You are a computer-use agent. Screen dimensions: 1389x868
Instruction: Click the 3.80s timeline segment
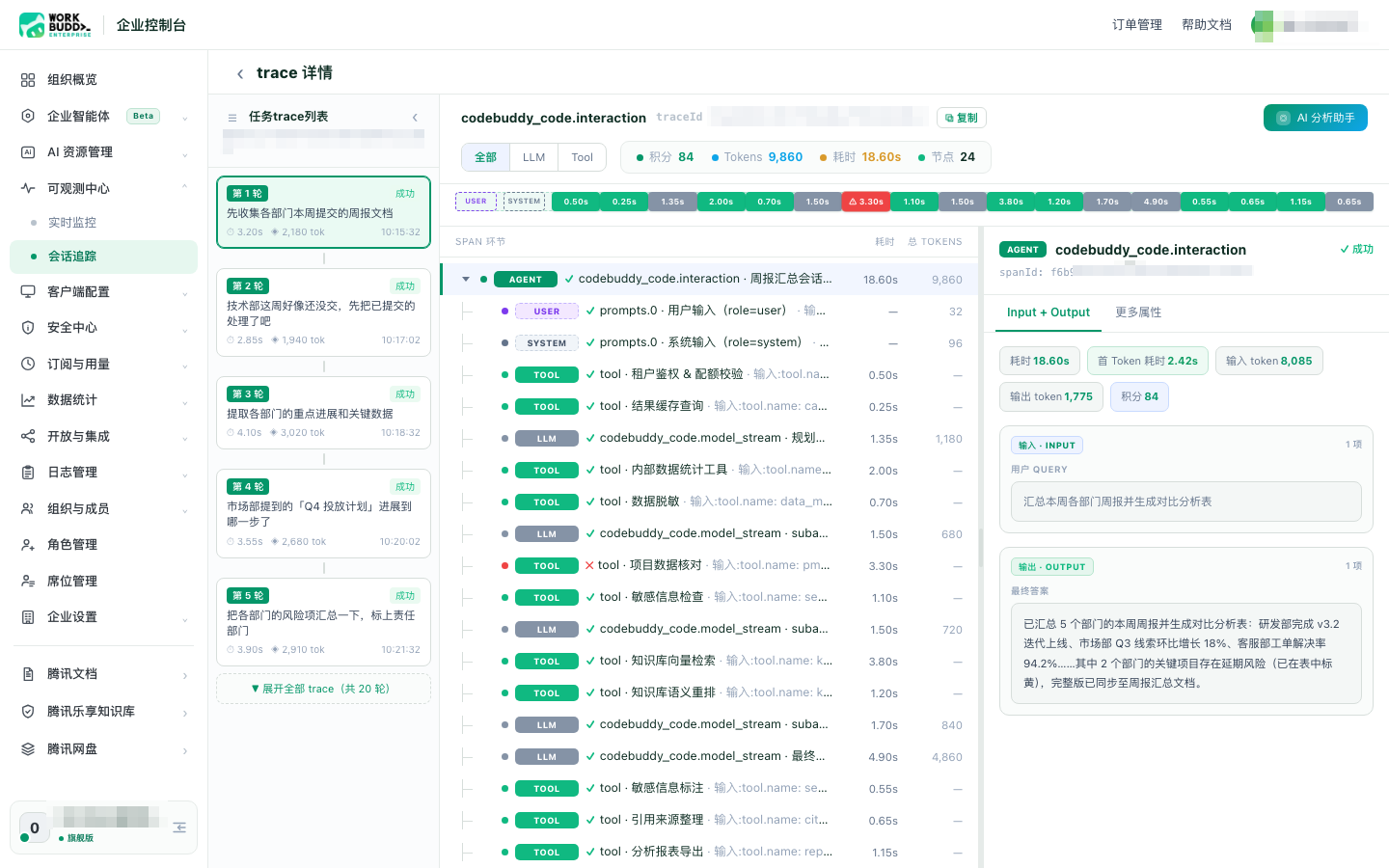(1011, 202)
